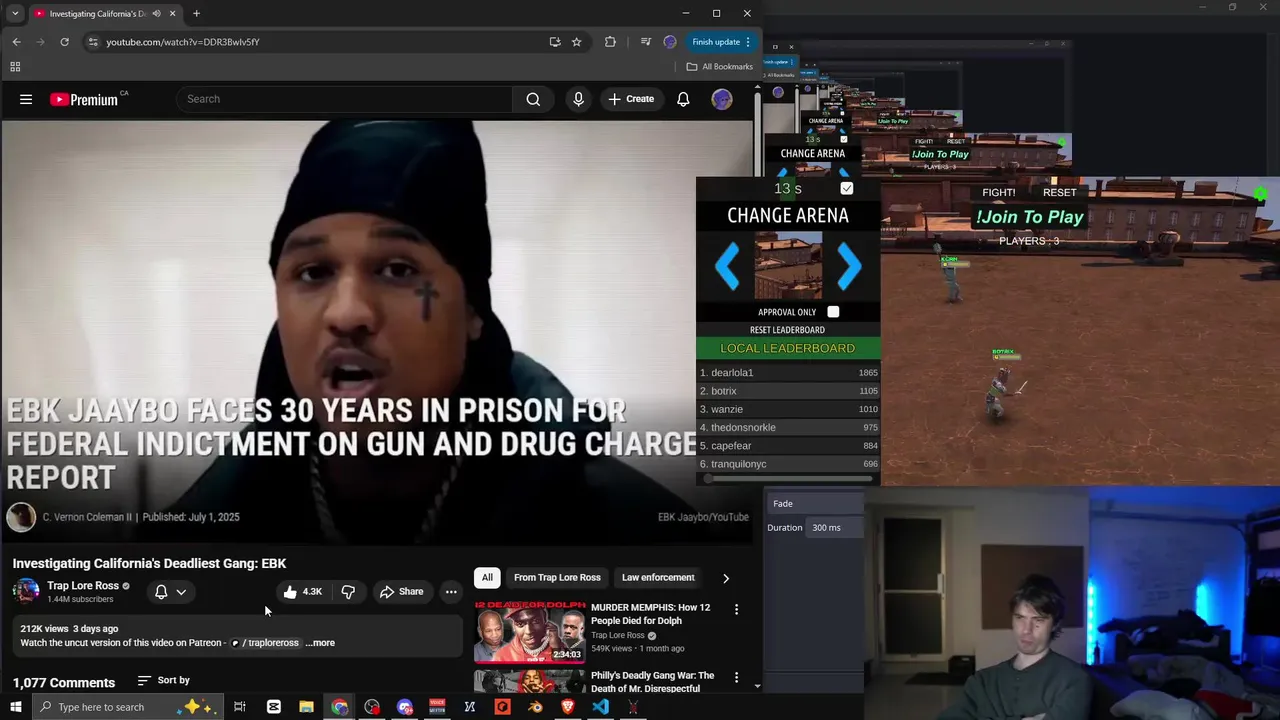Open more actions menu under video

coord(451,592)
